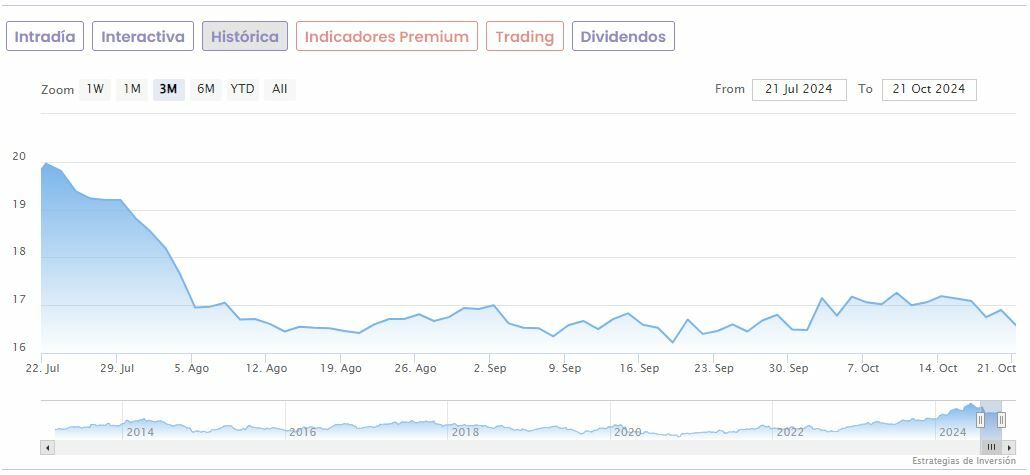Go to the Trading section

pos(525,37)
